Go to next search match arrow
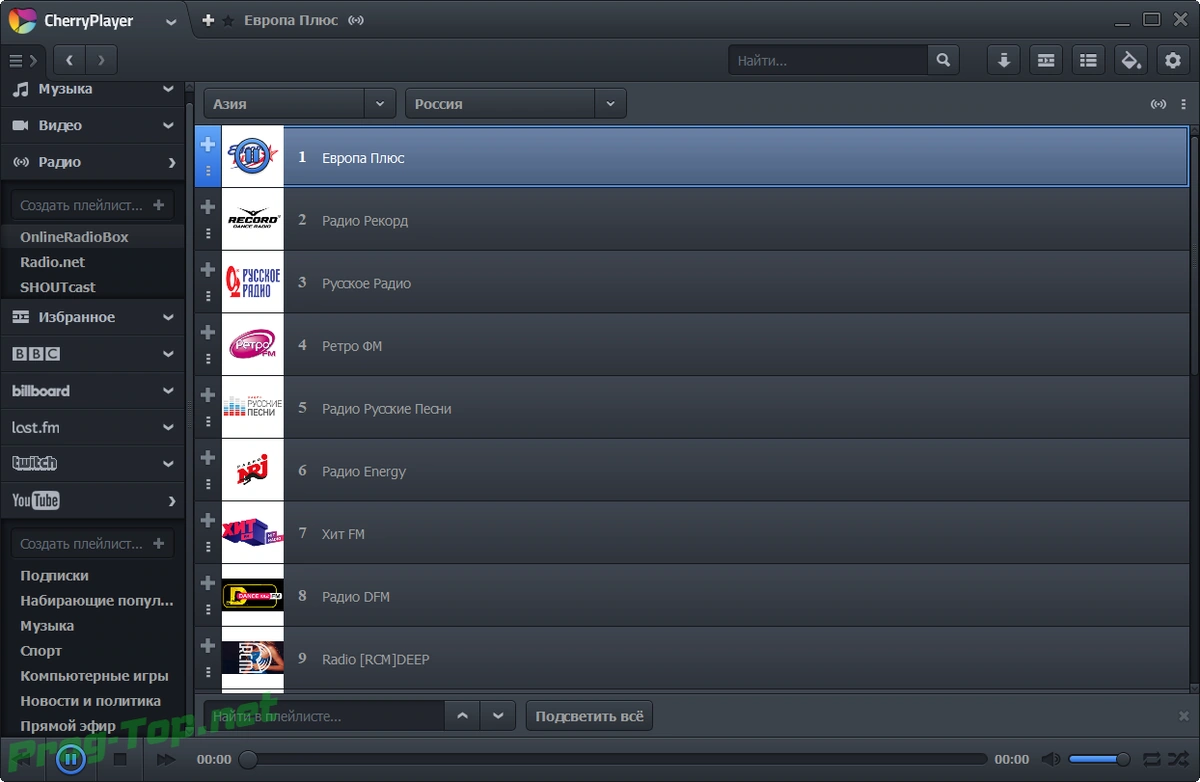The height and width of the screenshot is (782, 1200). point(497,716)
